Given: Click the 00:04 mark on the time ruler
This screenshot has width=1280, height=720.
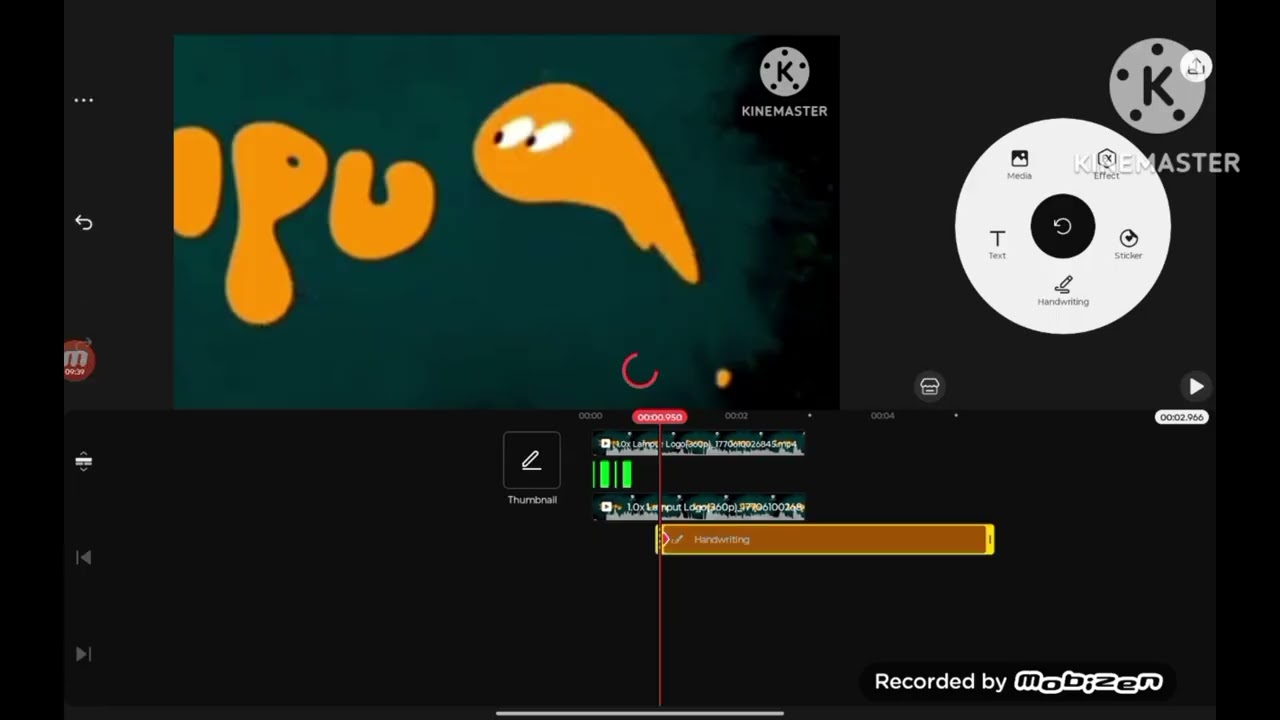Looking at the screenshot, I should click(882, 416).
